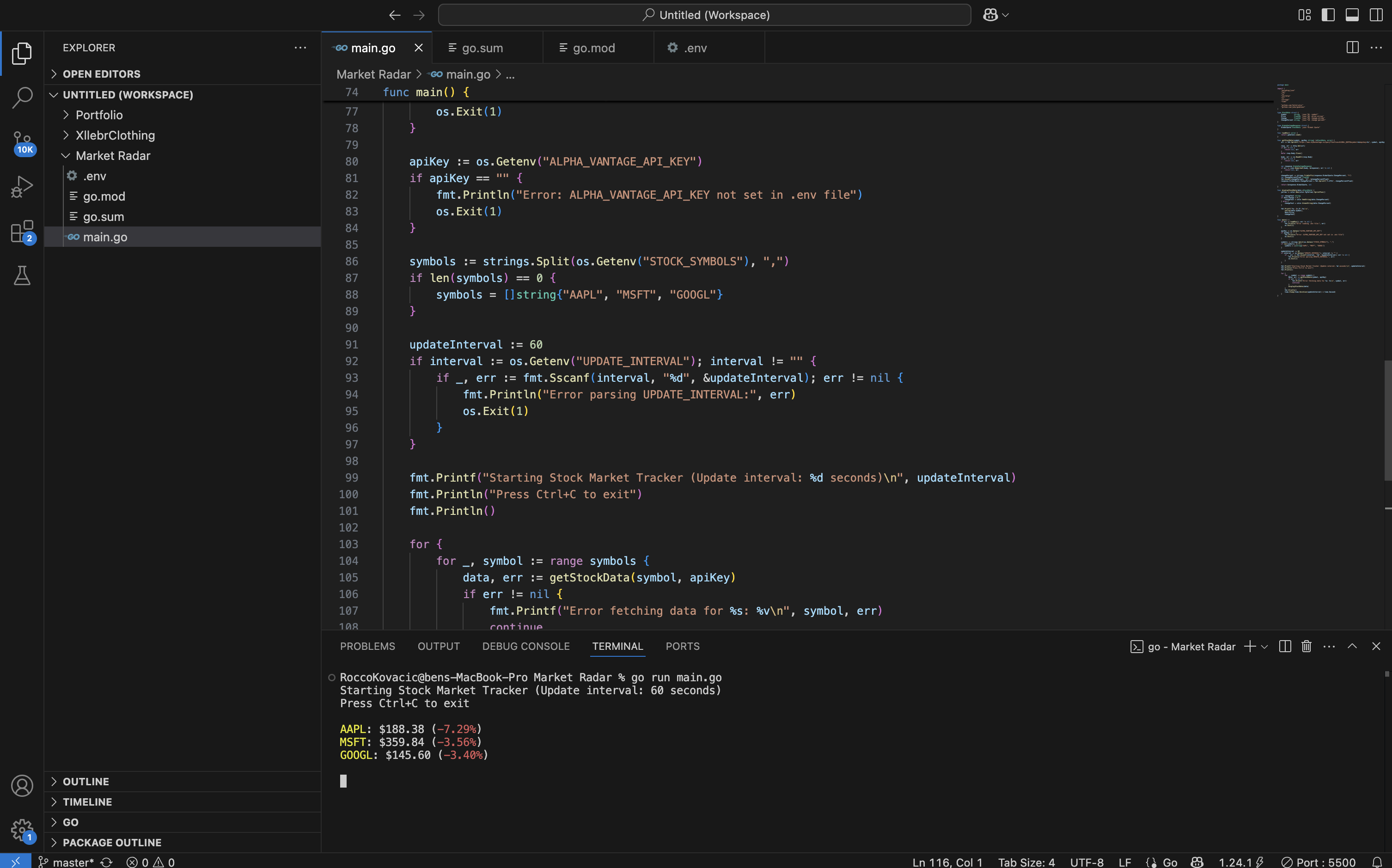Open the Manage gear settings menu
This screenshot has height=868, width=1392.
[x=22, y=830]
